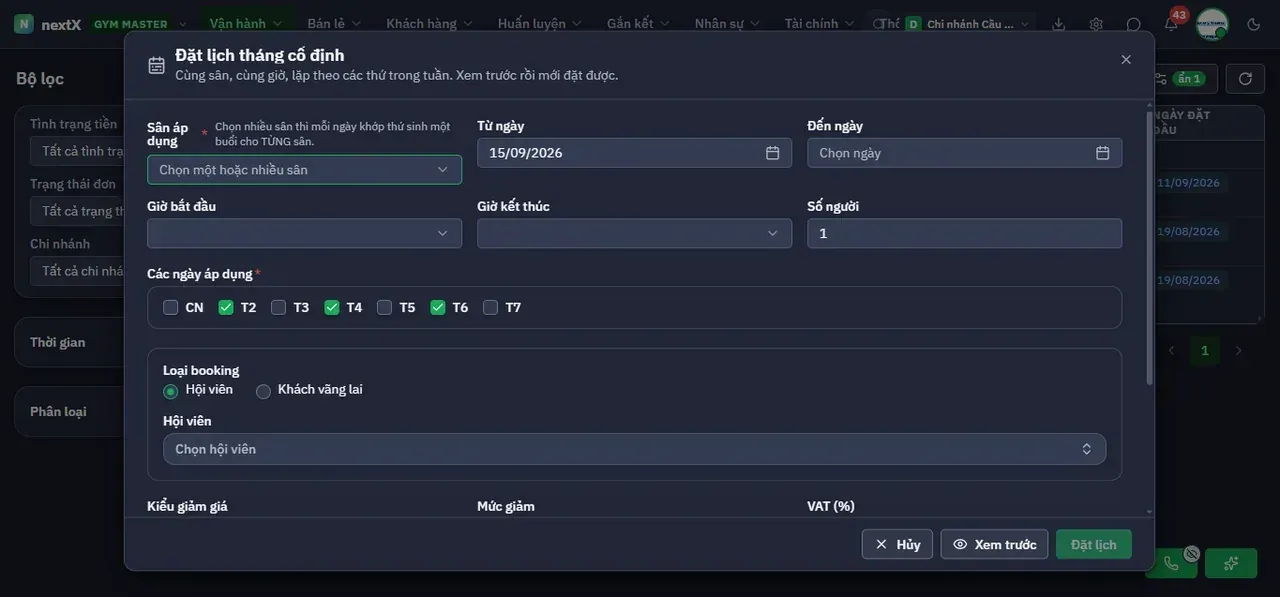The width and height of the screenshot is (1280, 597).
Task: Click the refresh icon behind the dialog
Action: tap(1245, 79)
